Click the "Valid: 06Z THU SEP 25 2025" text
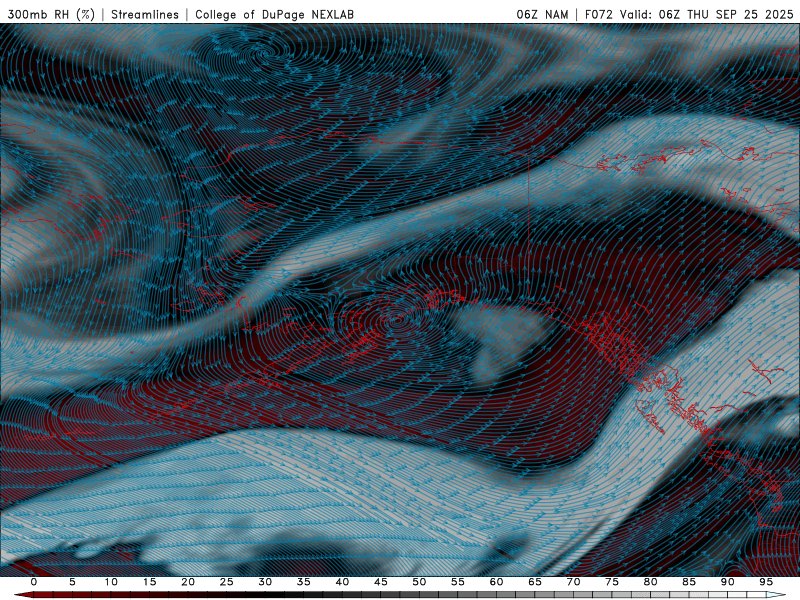 pyautogui.click(x=707, y=14)
